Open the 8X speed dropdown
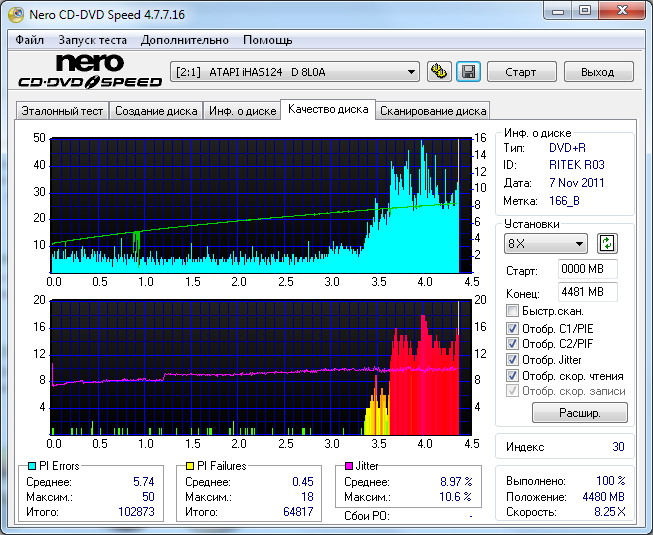Image resolution: width=653 pixels, height=535 pixels. point(546,244)
